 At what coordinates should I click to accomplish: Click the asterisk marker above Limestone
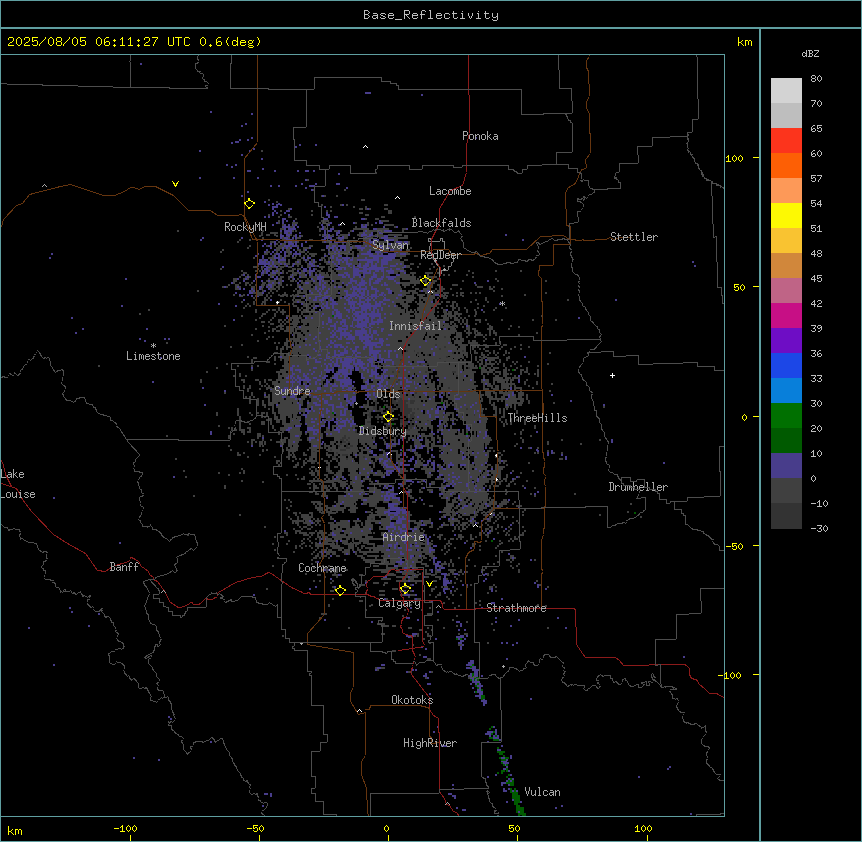153,346
